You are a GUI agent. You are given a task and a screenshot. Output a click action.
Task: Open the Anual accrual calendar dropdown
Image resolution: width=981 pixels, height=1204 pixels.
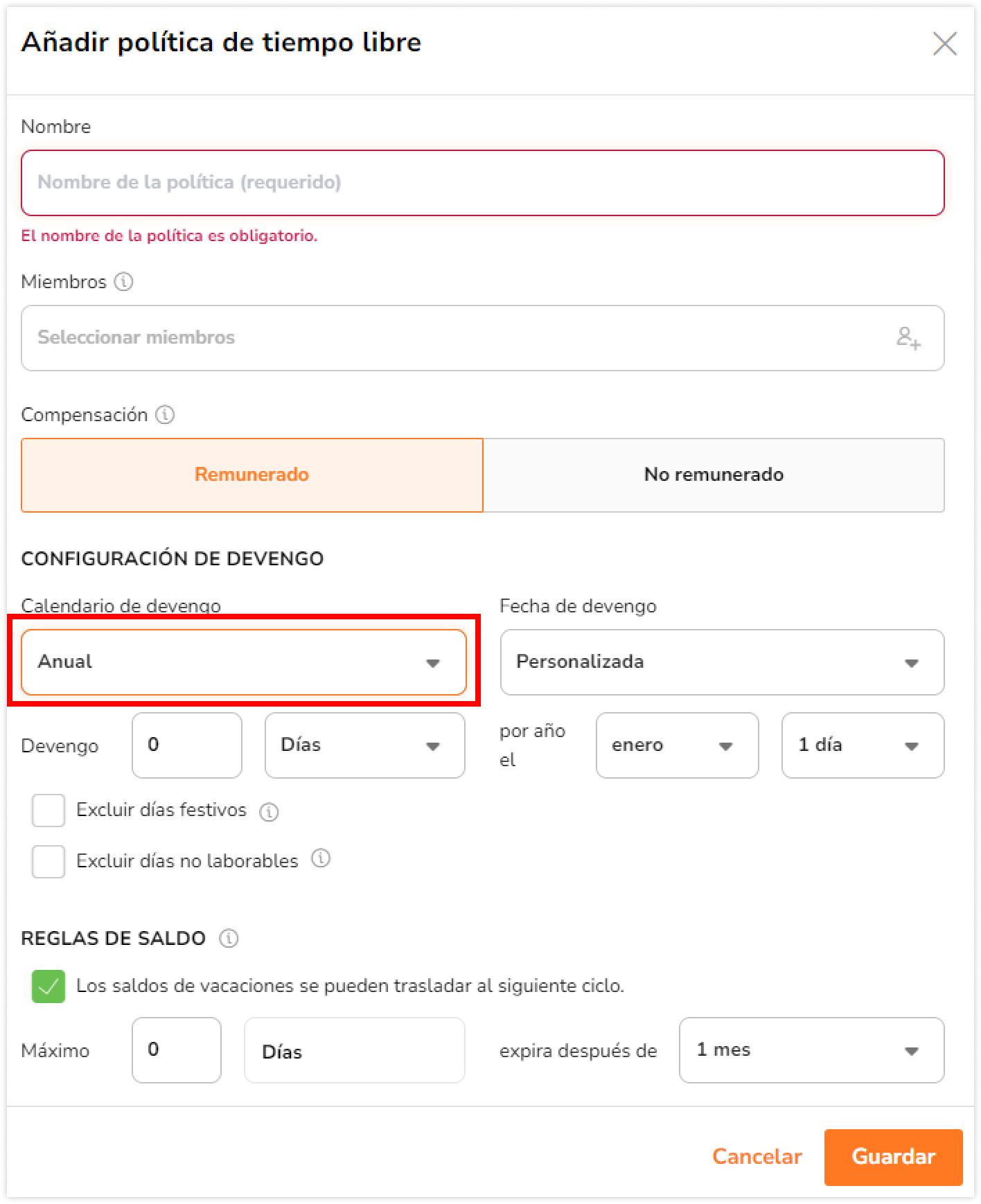(244, 662)
